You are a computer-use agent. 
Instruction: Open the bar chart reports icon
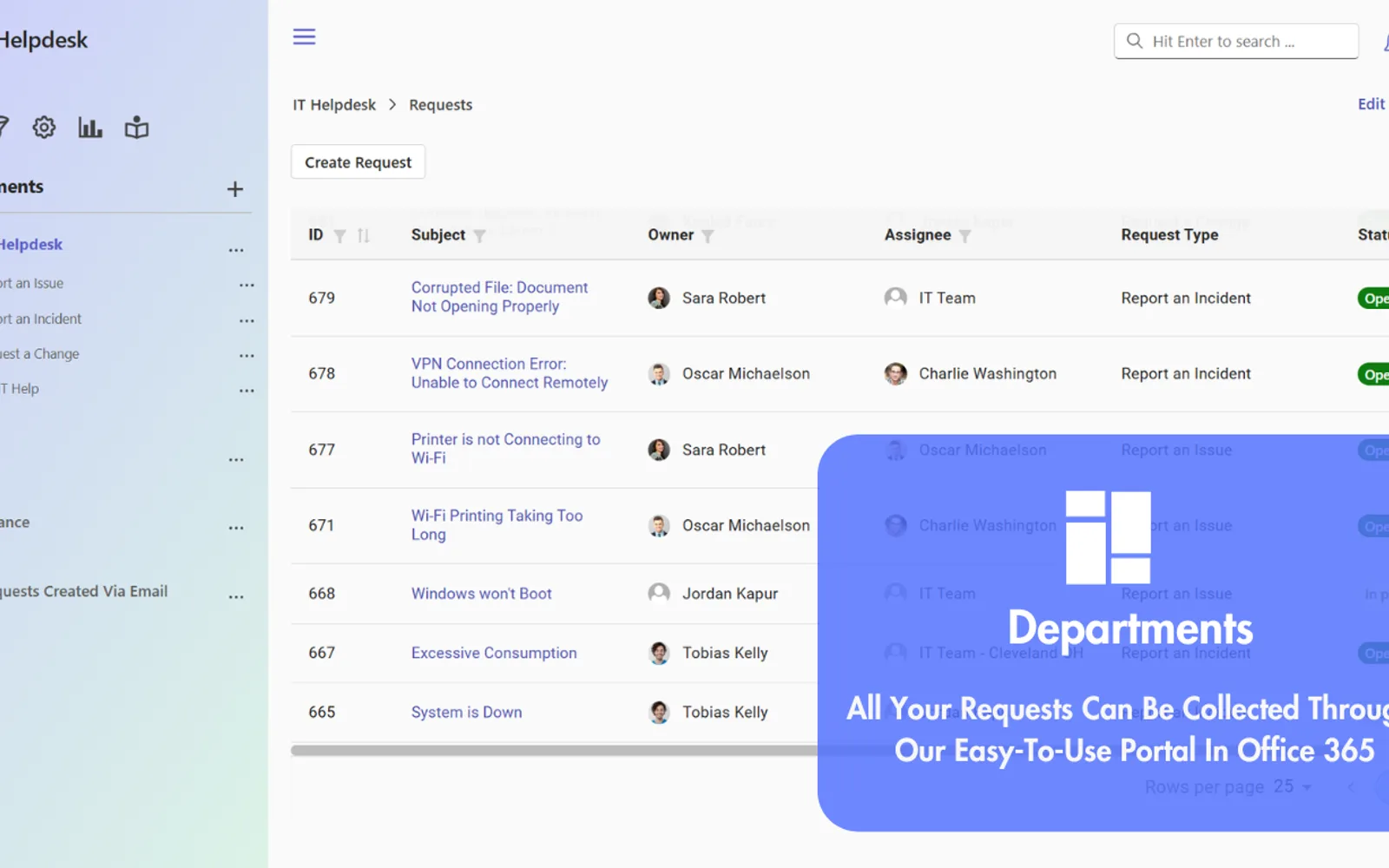click(90, 128)
